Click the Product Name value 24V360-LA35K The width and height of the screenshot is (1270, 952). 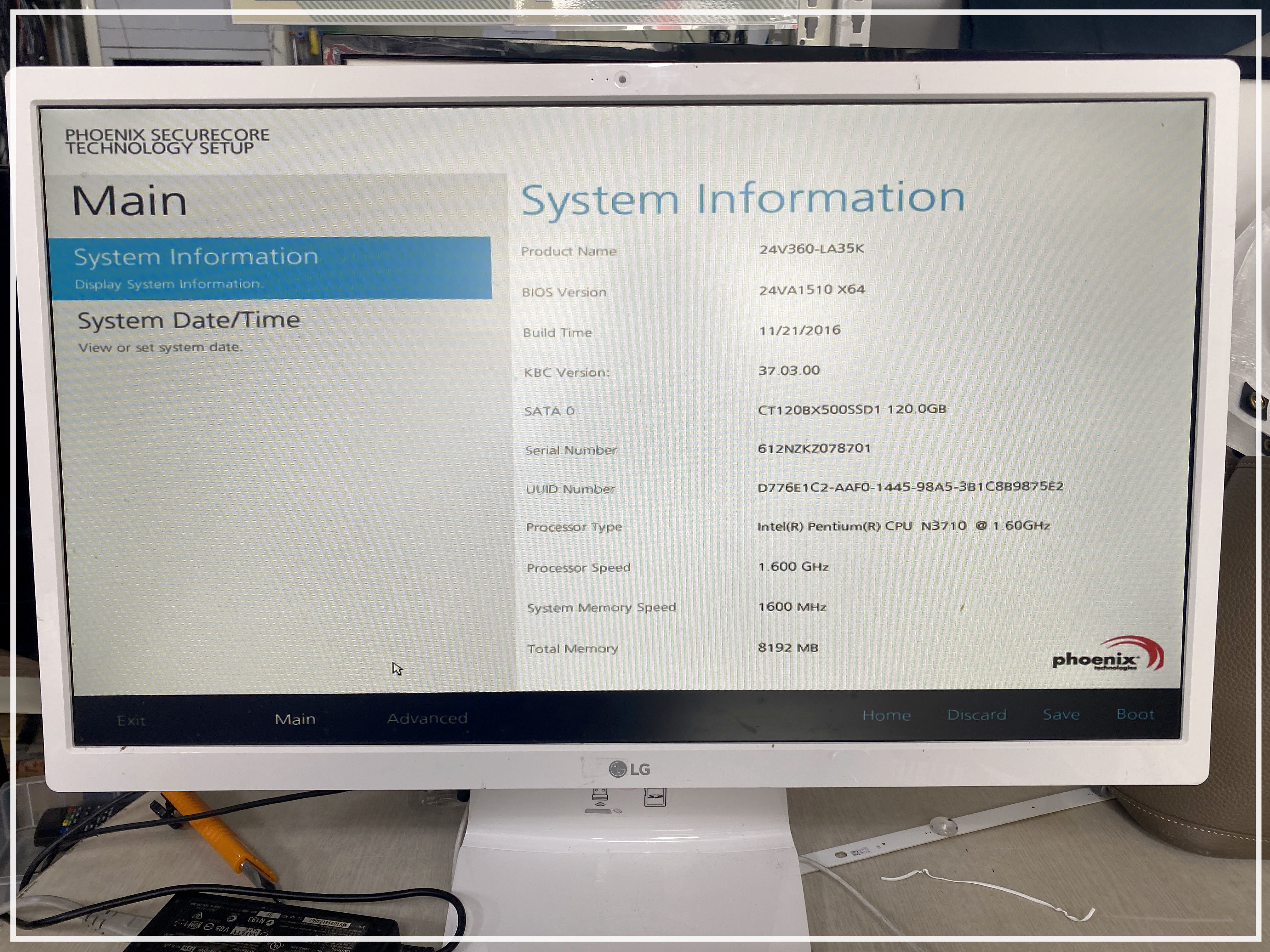[x=811, y=249]
